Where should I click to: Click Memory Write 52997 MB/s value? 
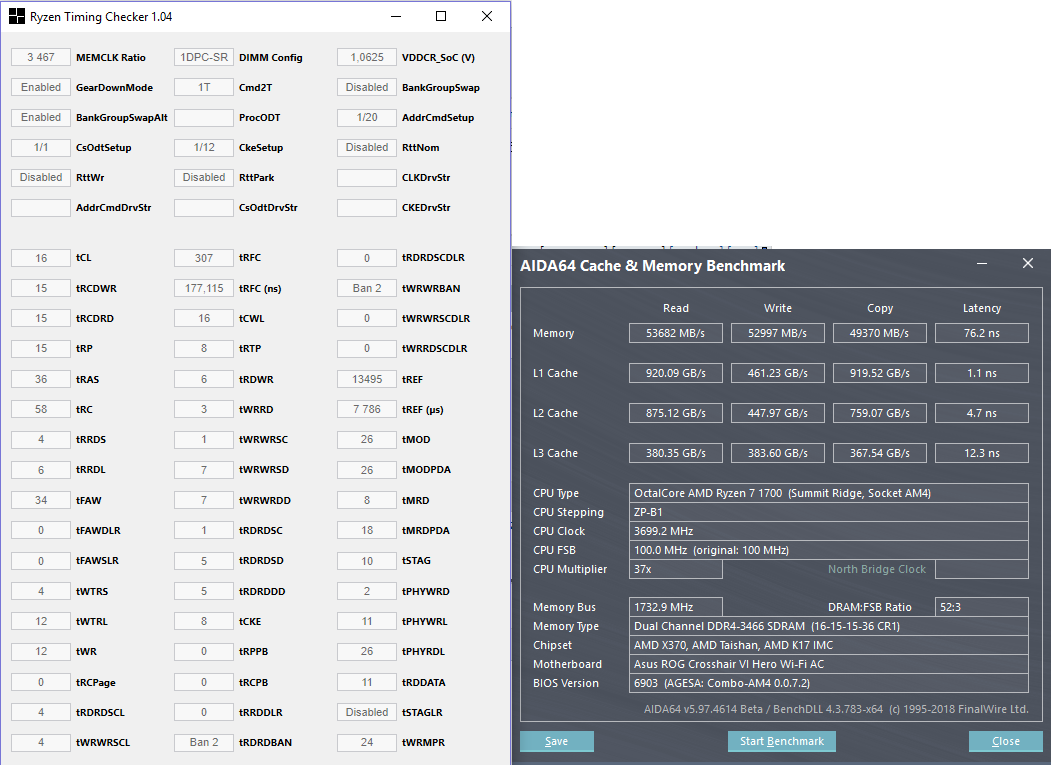tap(778, 333)
